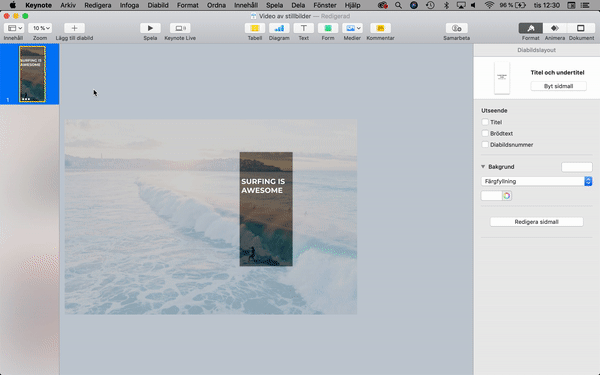This screenshot has width=600, height=375.
Task: Select slide 1 thumbnail in navigator
Action: [33, 74]
